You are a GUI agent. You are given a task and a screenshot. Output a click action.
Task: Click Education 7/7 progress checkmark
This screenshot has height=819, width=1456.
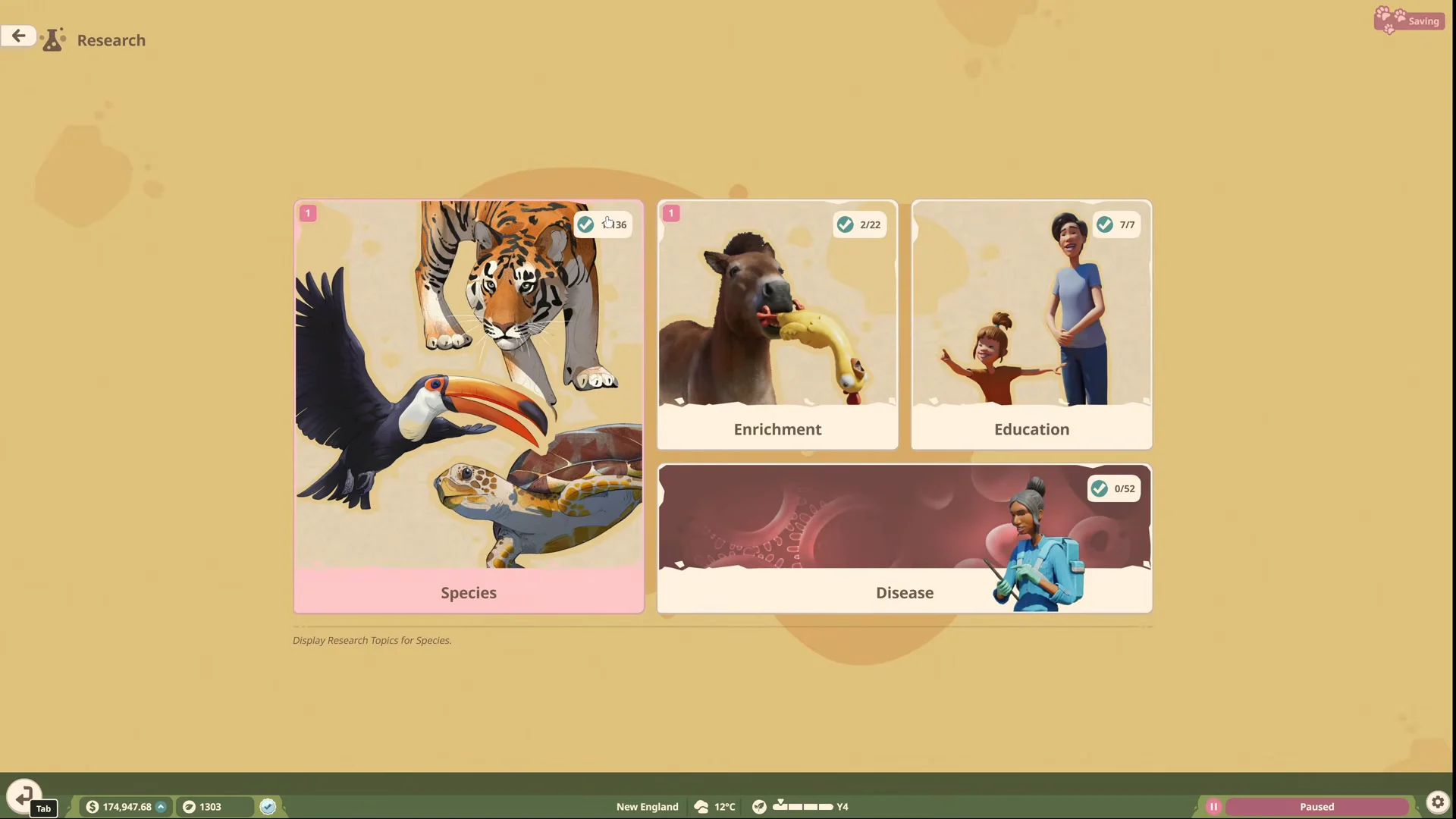[x=1105, y=224]
